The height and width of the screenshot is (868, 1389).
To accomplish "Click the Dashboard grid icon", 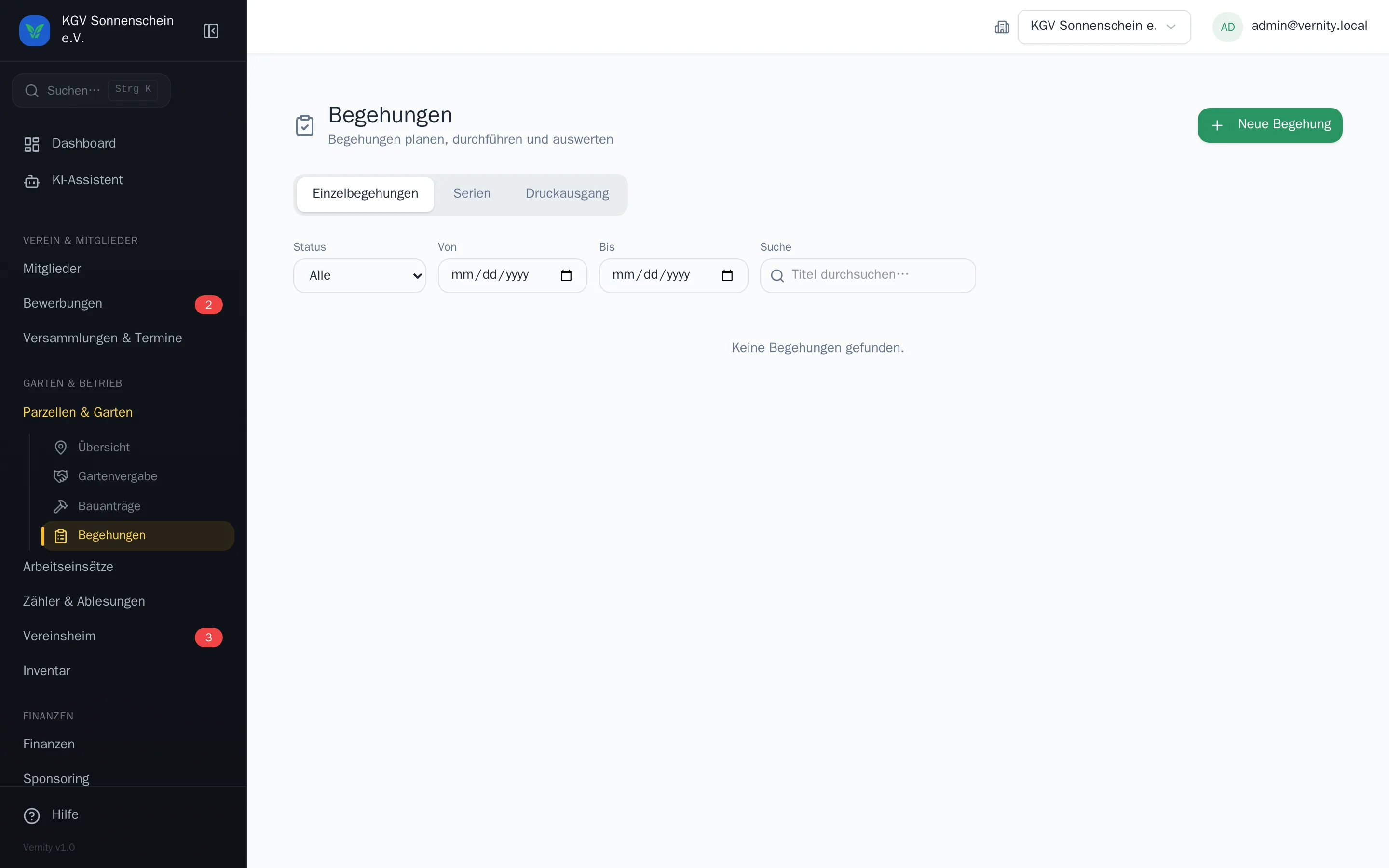I will click(31, 144).
